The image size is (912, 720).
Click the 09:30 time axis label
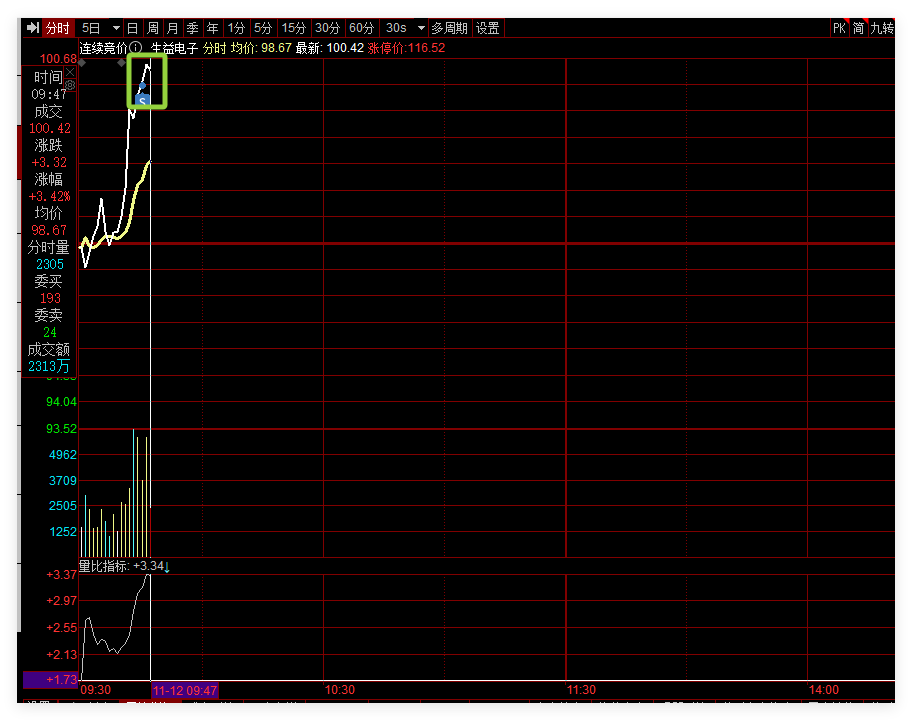95,690
